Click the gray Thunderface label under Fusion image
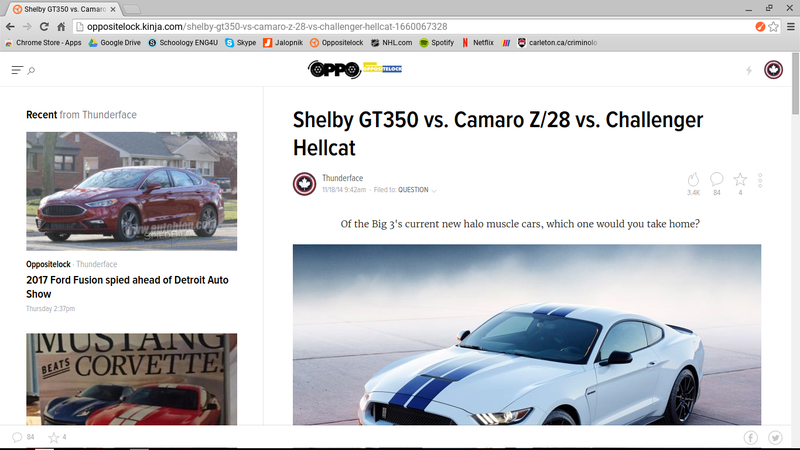 (96, 264)
